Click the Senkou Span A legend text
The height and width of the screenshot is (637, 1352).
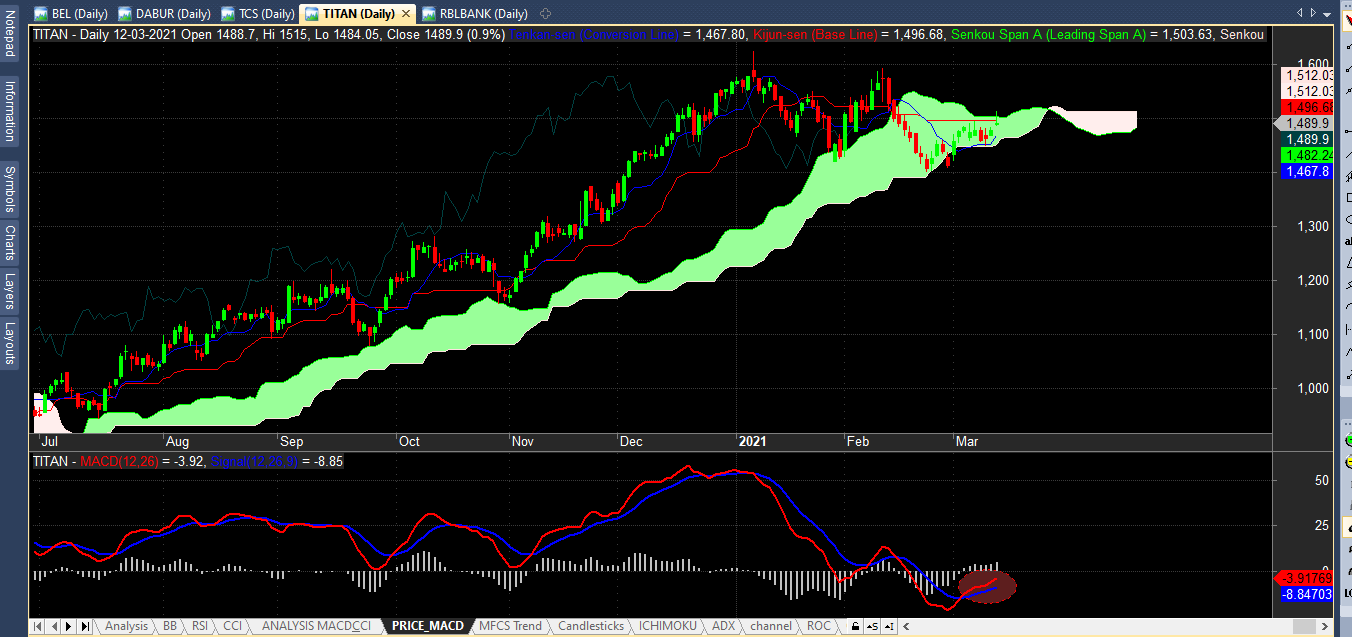coord(1049,34)
